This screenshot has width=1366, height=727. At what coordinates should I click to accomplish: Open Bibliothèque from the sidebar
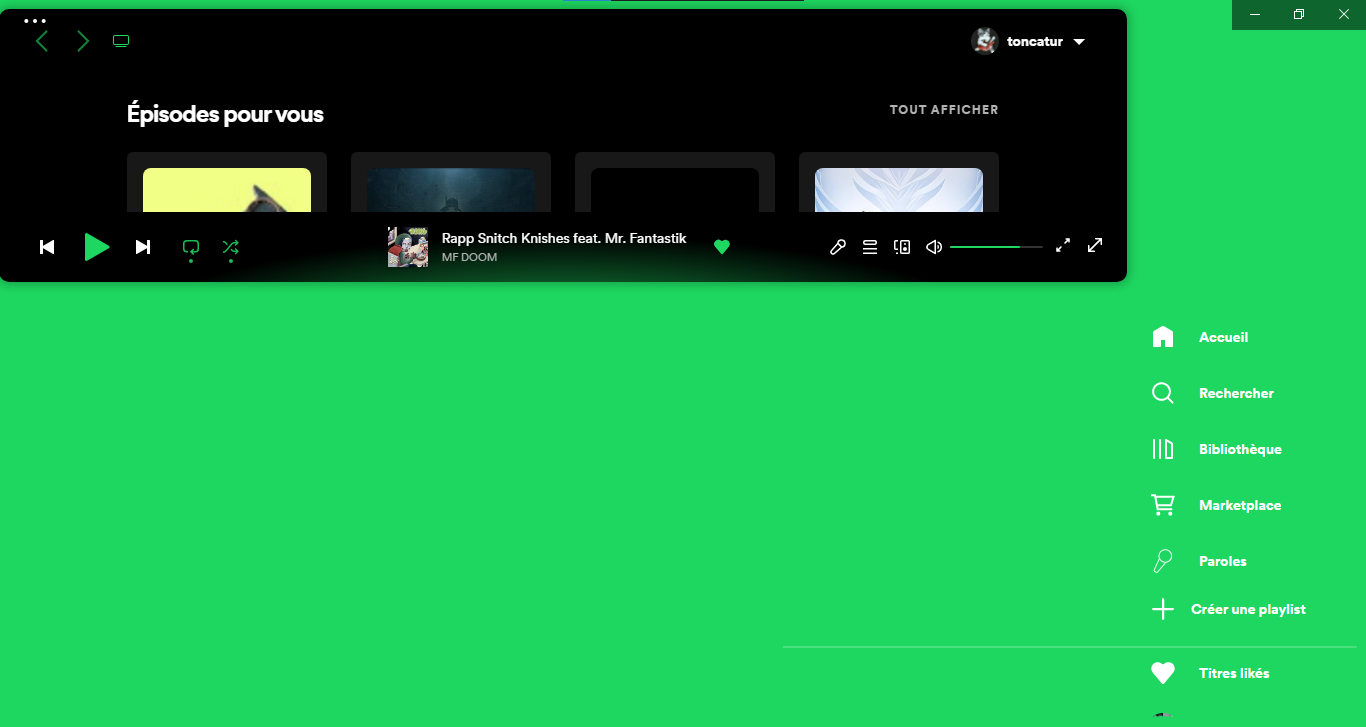(1240, 449)
